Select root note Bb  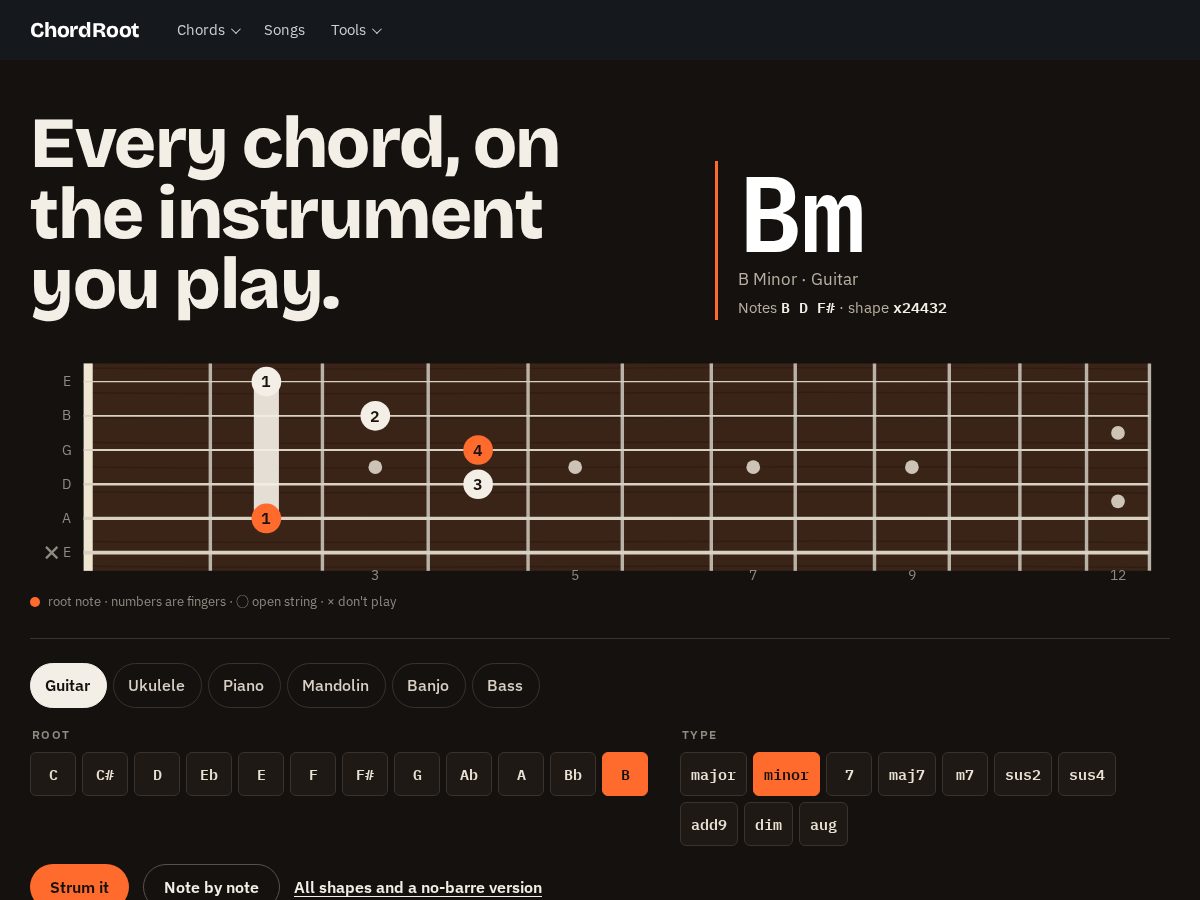coord(573,774)
